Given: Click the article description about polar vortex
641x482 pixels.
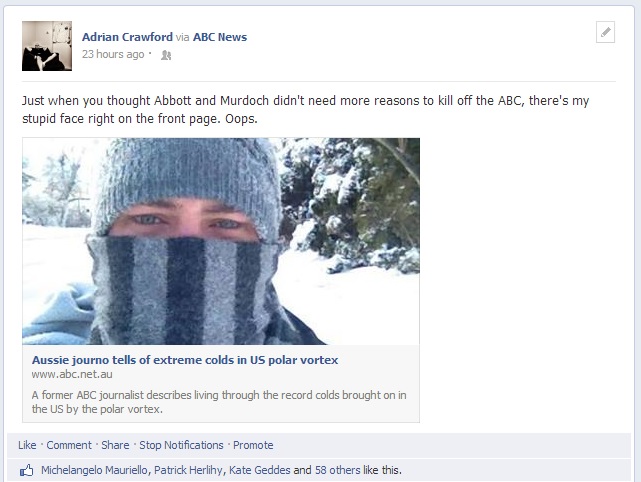Looking at the screenshot, I should (x=219, y=402).
